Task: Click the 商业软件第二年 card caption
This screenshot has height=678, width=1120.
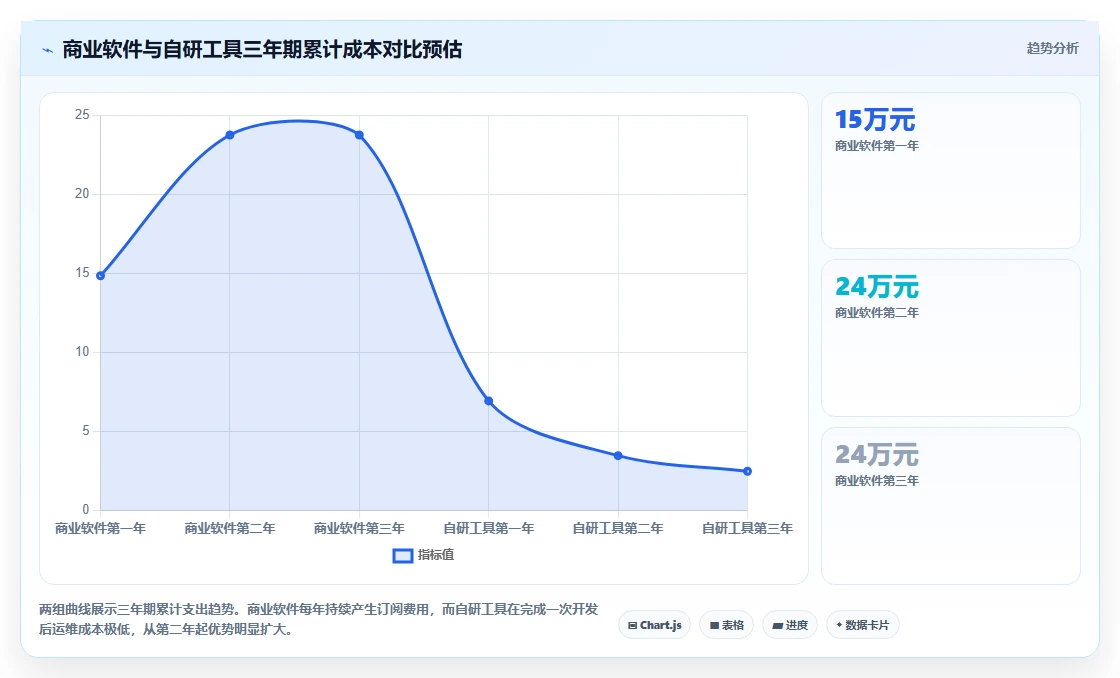Action: (x=876, y=313)
